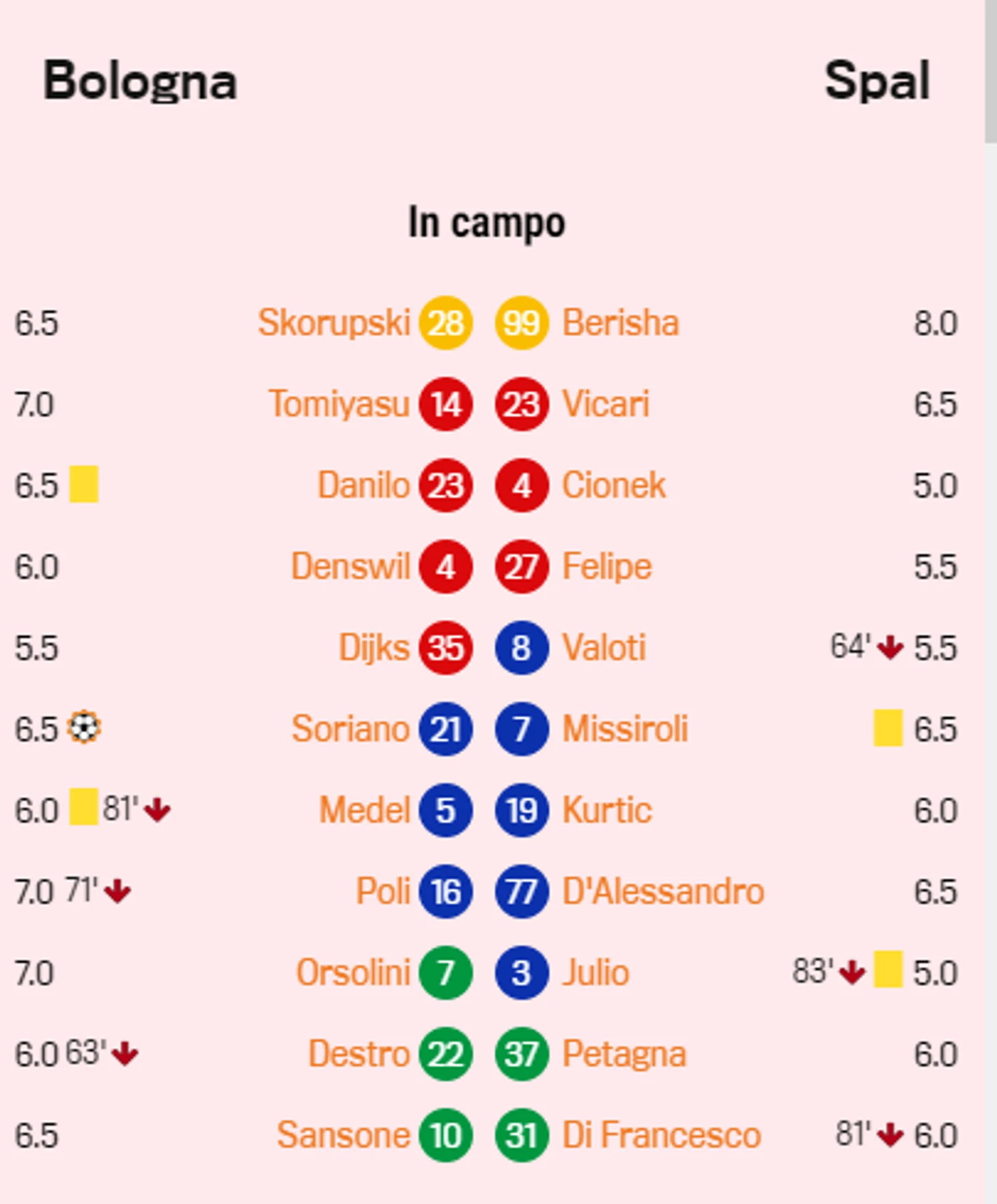Click Di Francesco's substitution arrow at 81'
This screenshot has width=997, height=1204.
pyautogui.click(x=890, y=1134)
